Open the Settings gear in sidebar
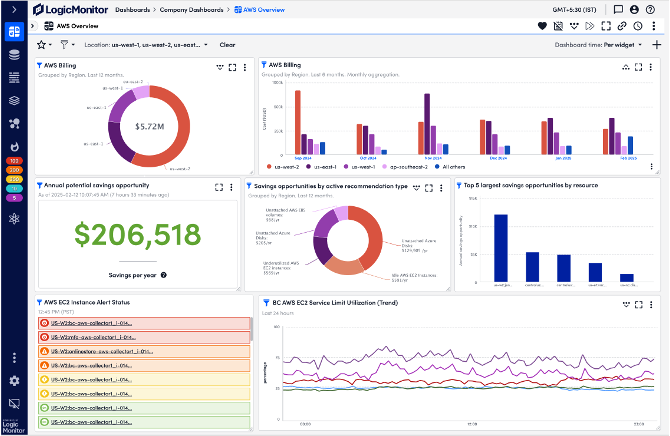The width and height of the screenshot is (670, 436). point(15,381)
